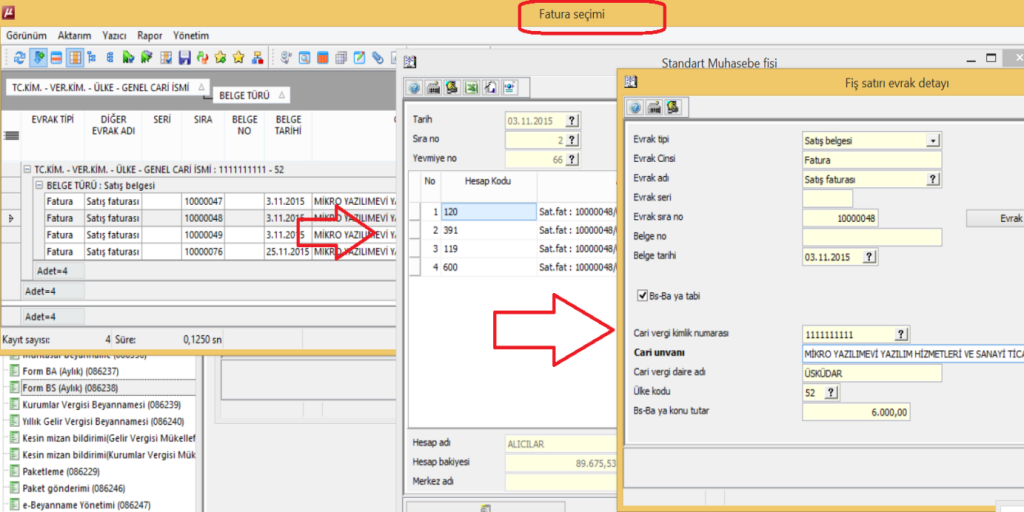Click the Cari vergi daire adı field
The height and width of the screenshot is (512, 1024).
point(871,373)
